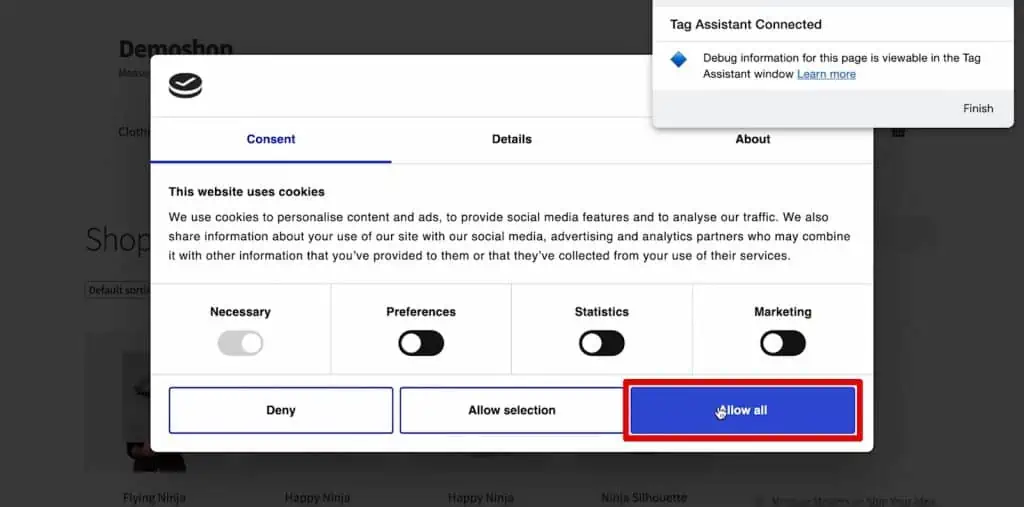Toggle the Necessary cookies switch
Image resolution: width=1024 pixels, height=507 pixels.
coord(240,344)
